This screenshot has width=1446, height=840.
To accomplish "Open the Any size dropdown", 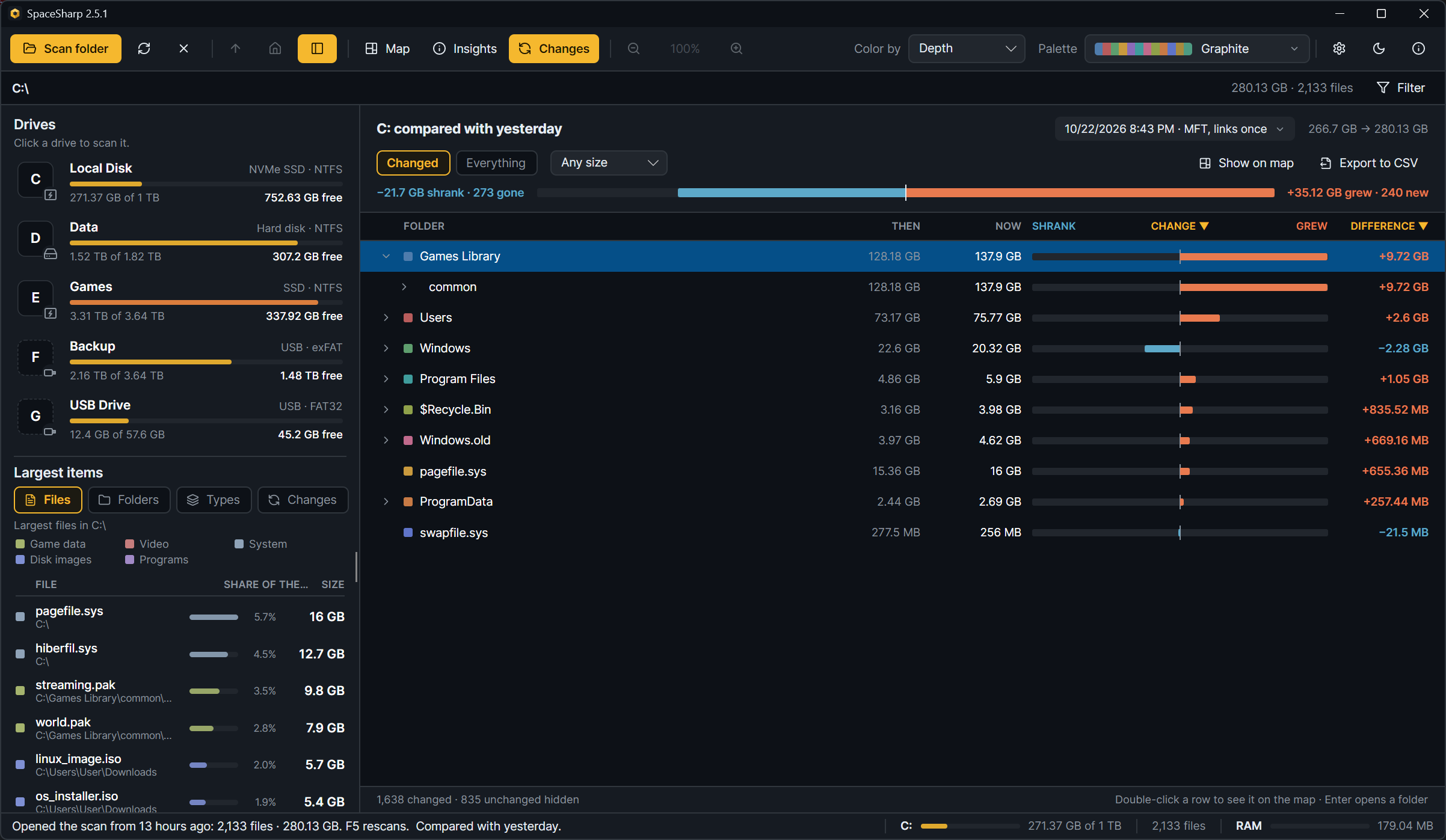I will pyautogui.click(x=609, y=163).
